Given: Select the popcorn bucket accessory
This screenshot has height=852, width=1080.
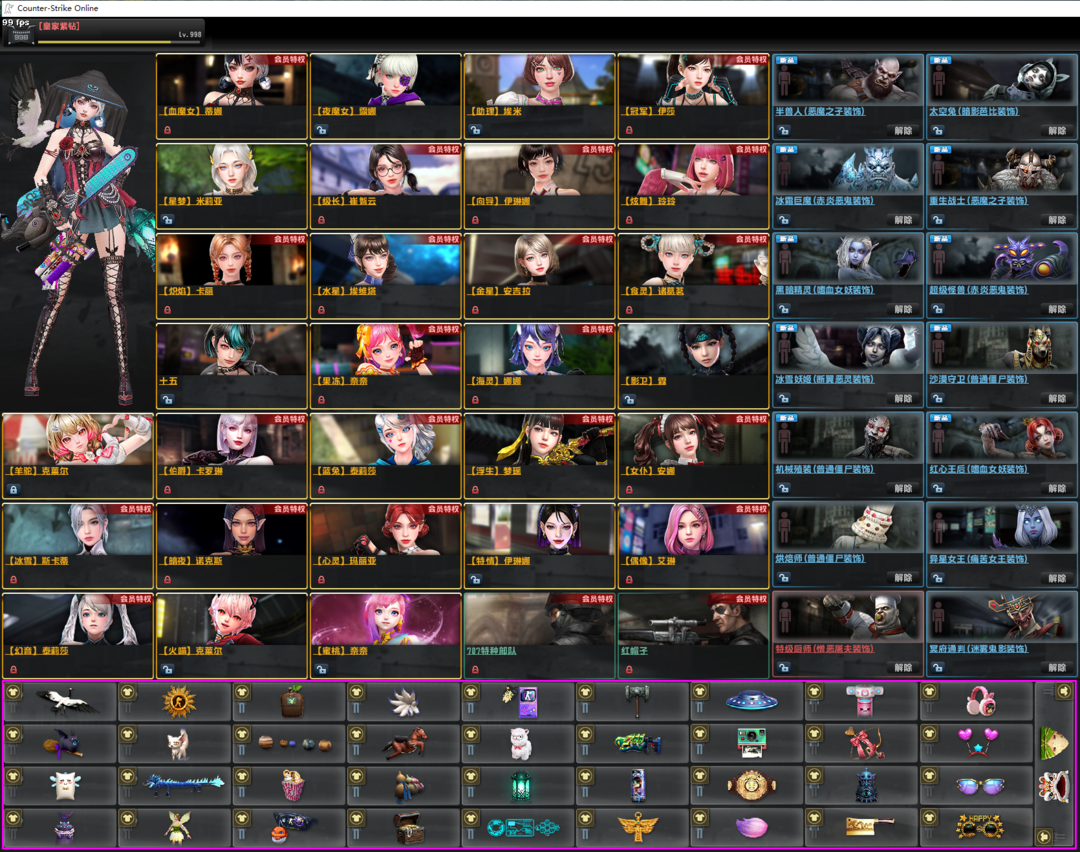Looking at the screenshot, I should [x=292, y=786].
